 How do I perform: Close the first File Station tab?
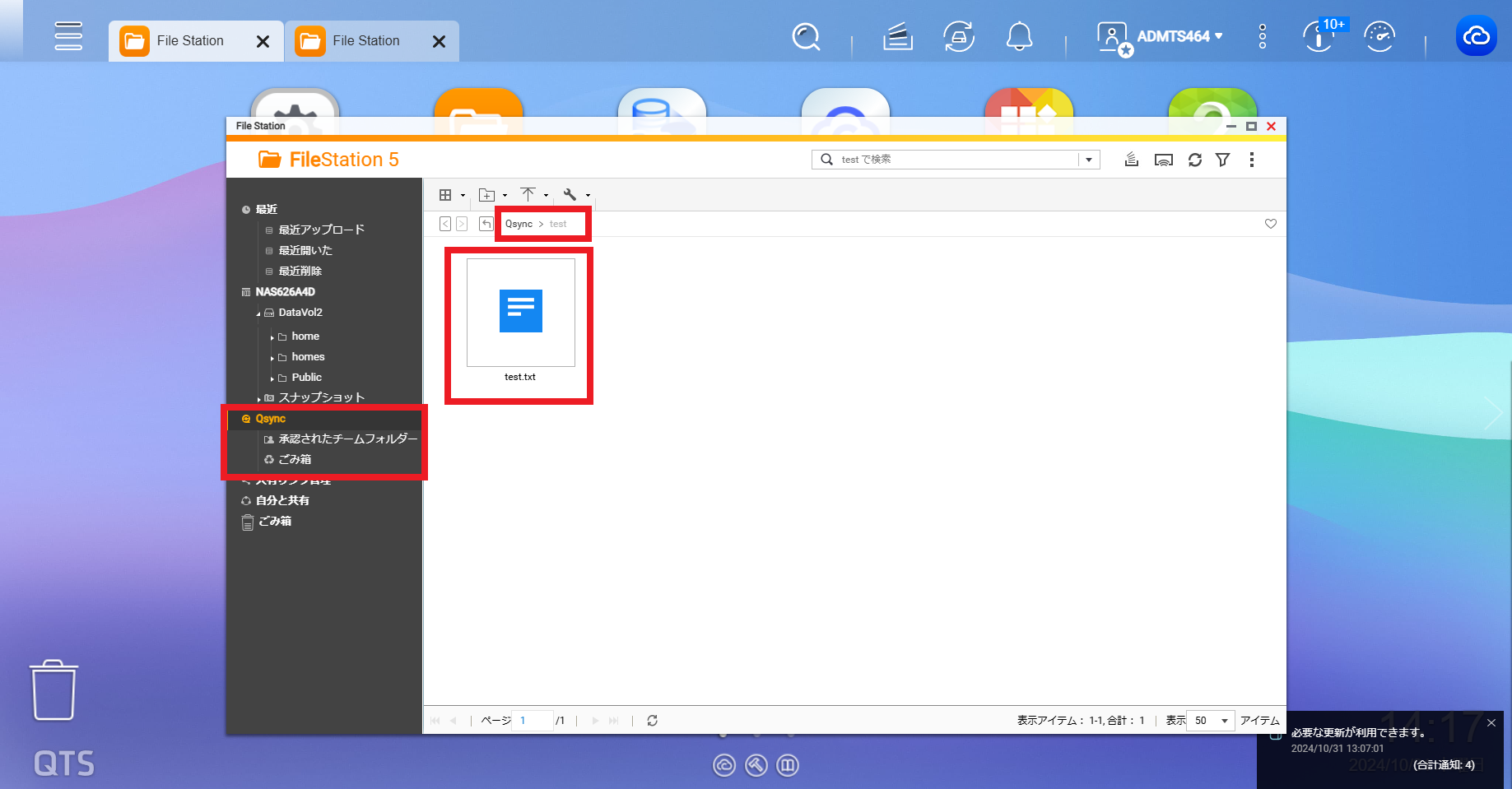point(263,41)
